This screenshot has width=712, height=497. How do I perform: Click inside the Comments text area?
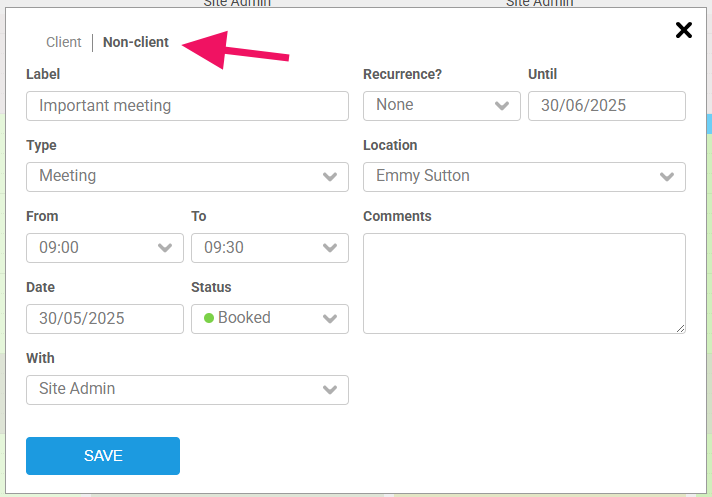[524, 283]
